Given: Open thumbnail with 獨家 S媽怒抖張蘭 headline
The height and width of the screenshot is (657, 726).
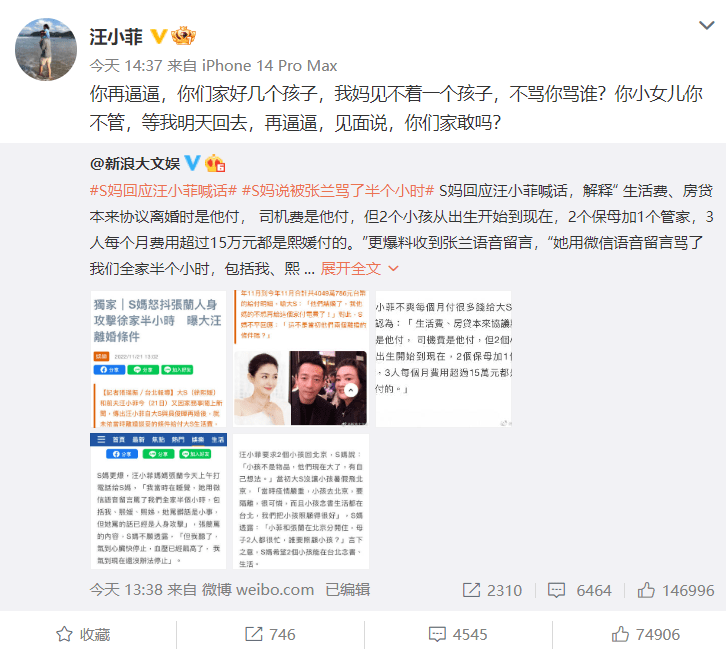Looking at the screenshot, I should pyautogui.click(x=158, y=359).
